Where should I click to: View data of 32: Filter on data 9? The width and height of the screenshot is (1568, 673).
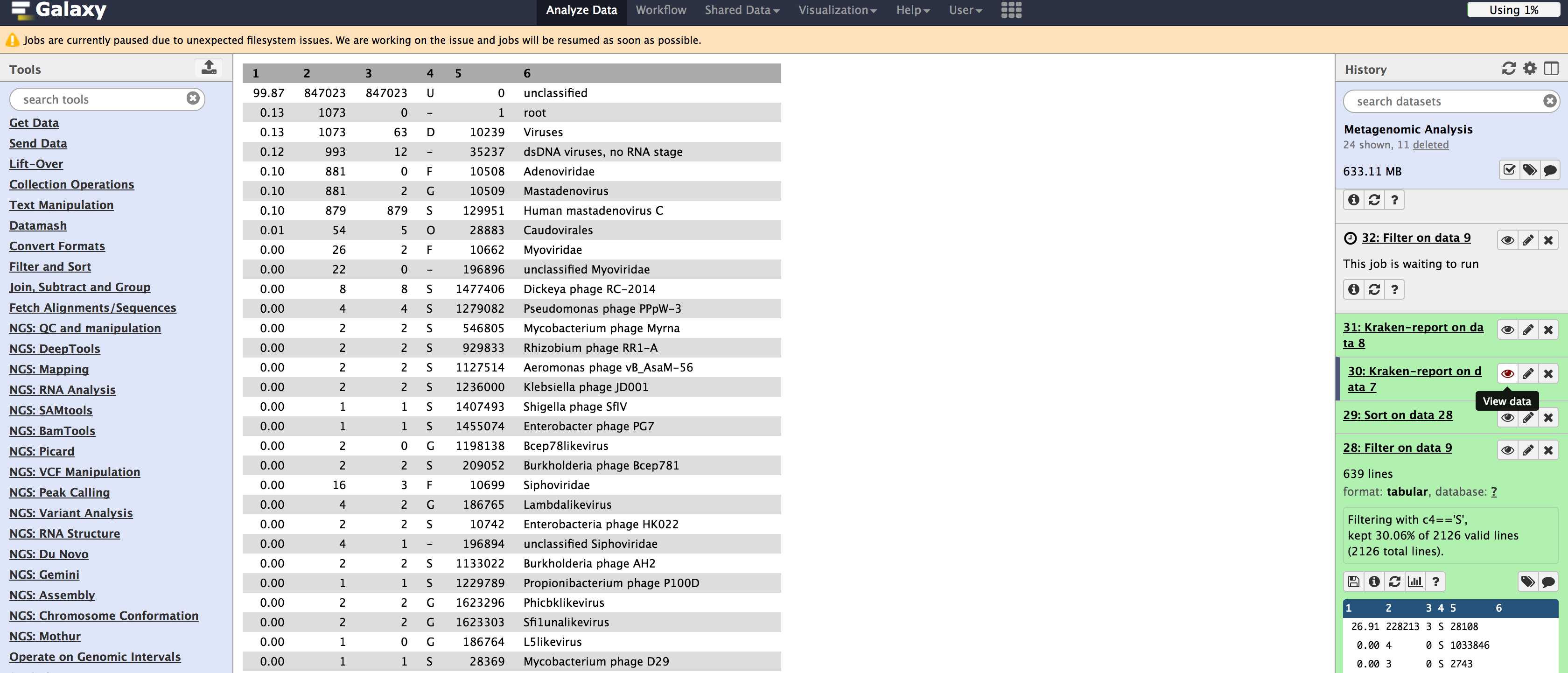pyautogui.click(x=1507, y=240)
